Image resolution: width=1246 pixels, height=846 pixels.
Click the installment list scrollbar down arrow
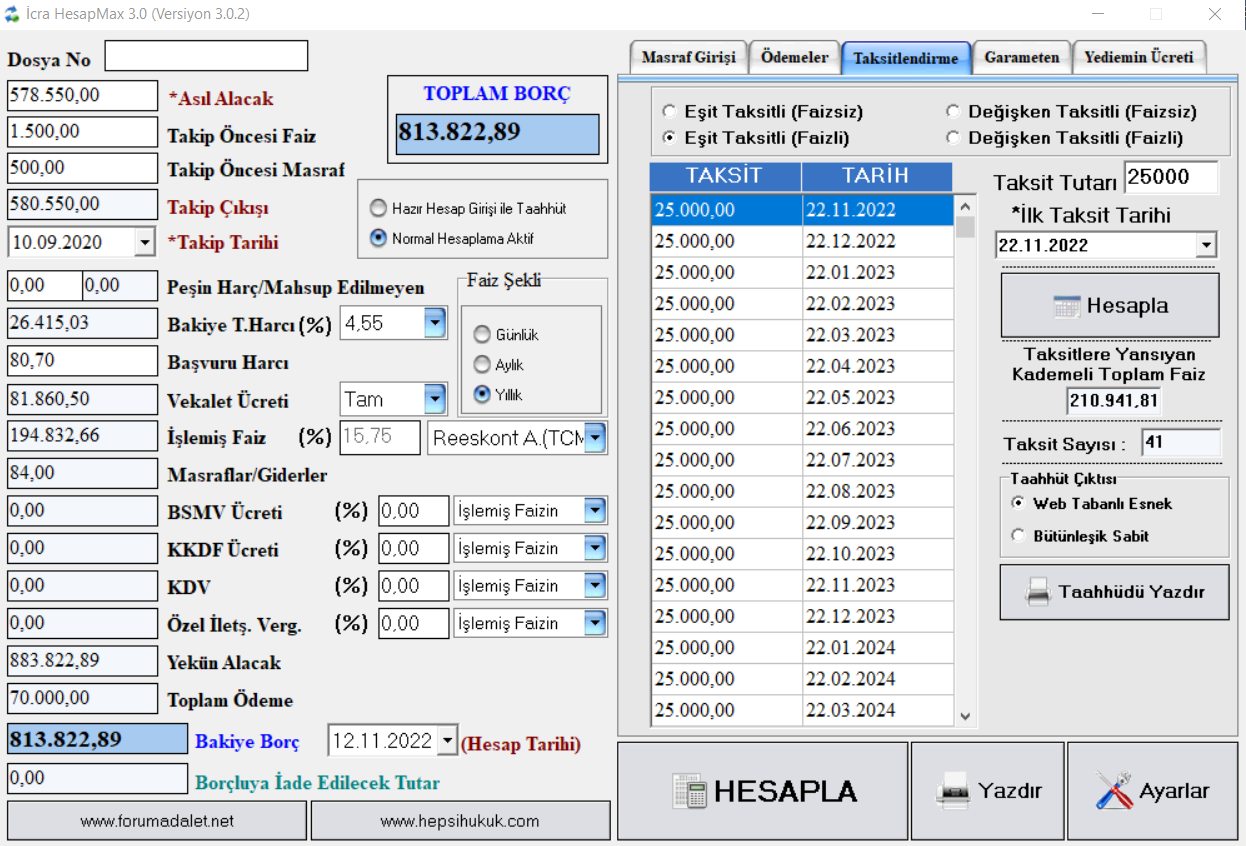tap(965, 716)
